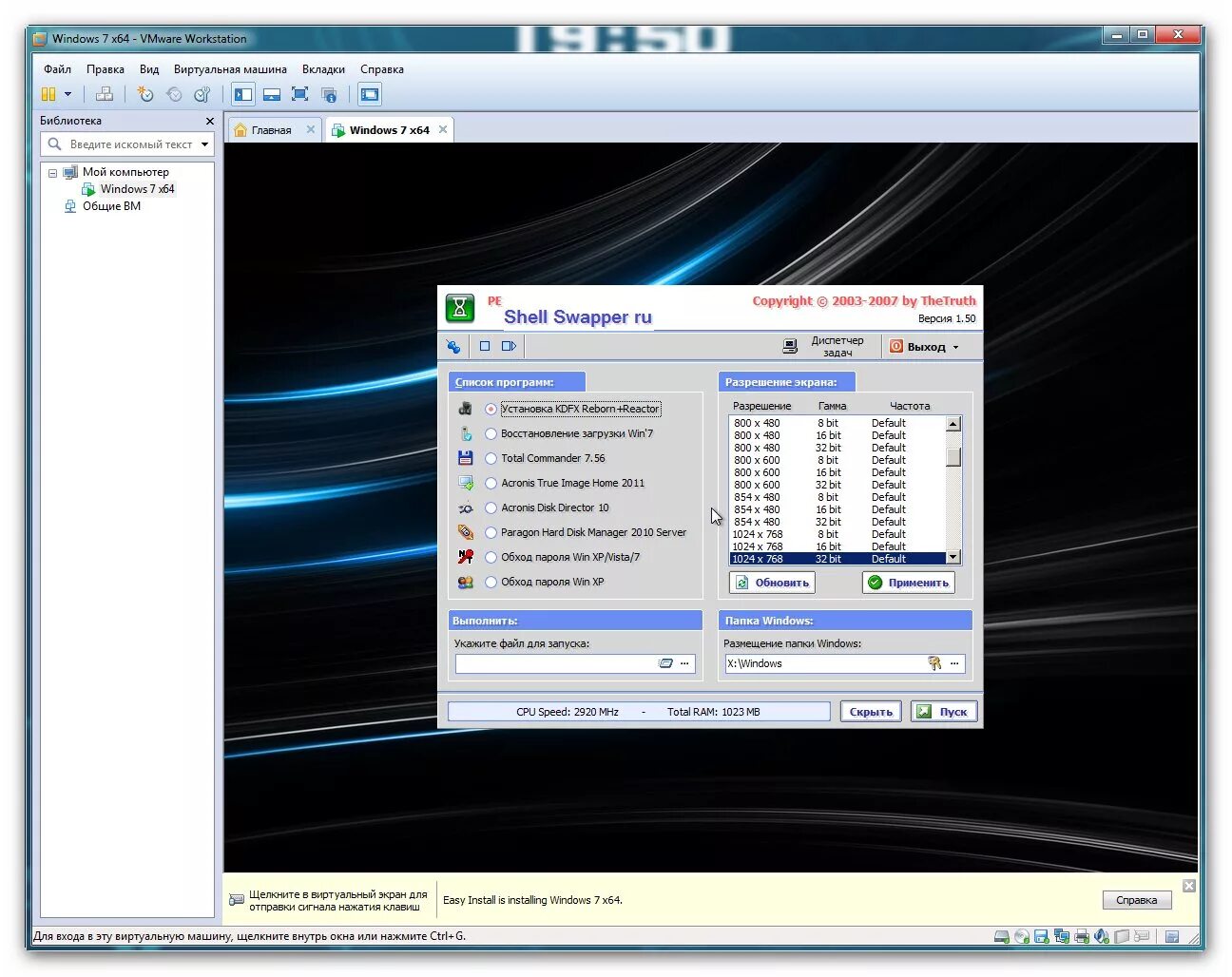Open the Виртуальная машина menu
Image resolution: width=1232 pixels, height=977 pixels.
(230, 69)
